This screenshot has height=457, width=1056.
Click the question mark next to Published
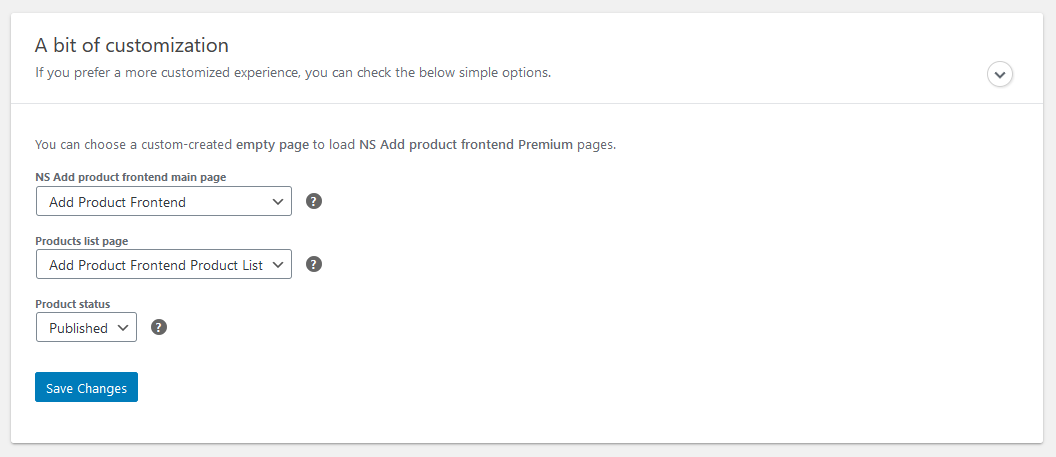[x=159, y=328]
